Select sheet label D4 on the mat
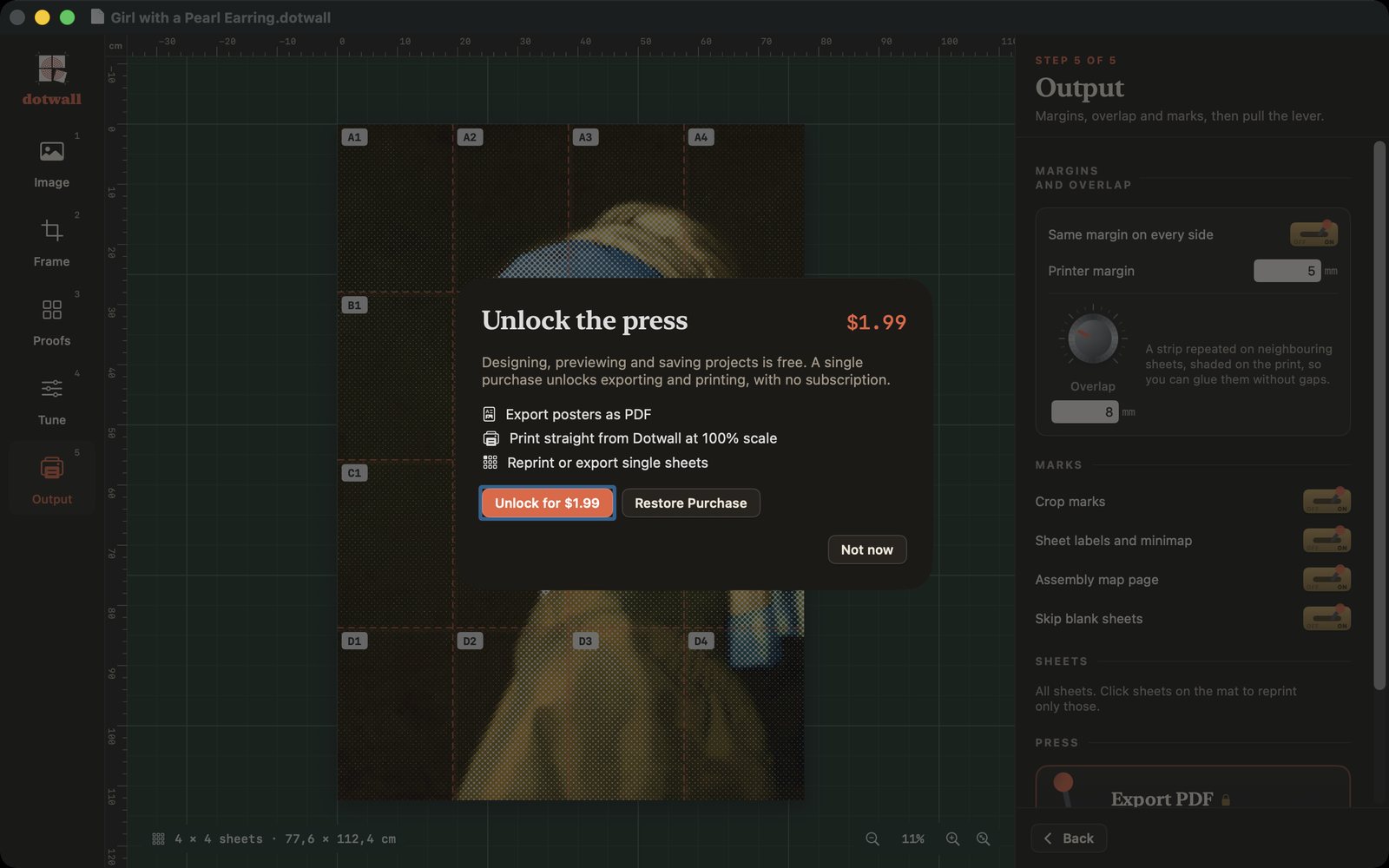 pos(701,641)
